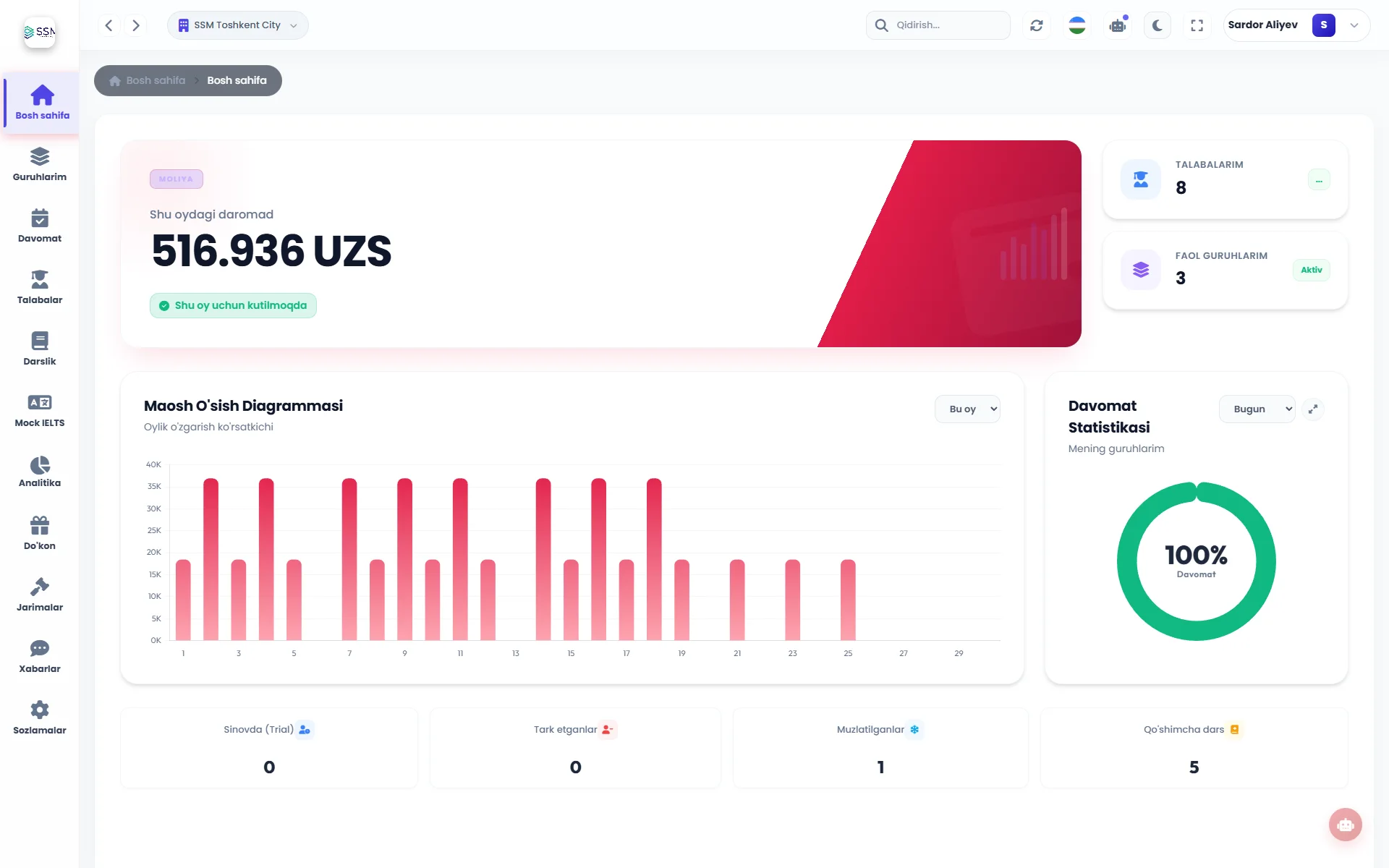The width and height of the screenshot is (1389, 868).
Task: Select Sozlamalar in the sidebar menu
Action: 40,718
